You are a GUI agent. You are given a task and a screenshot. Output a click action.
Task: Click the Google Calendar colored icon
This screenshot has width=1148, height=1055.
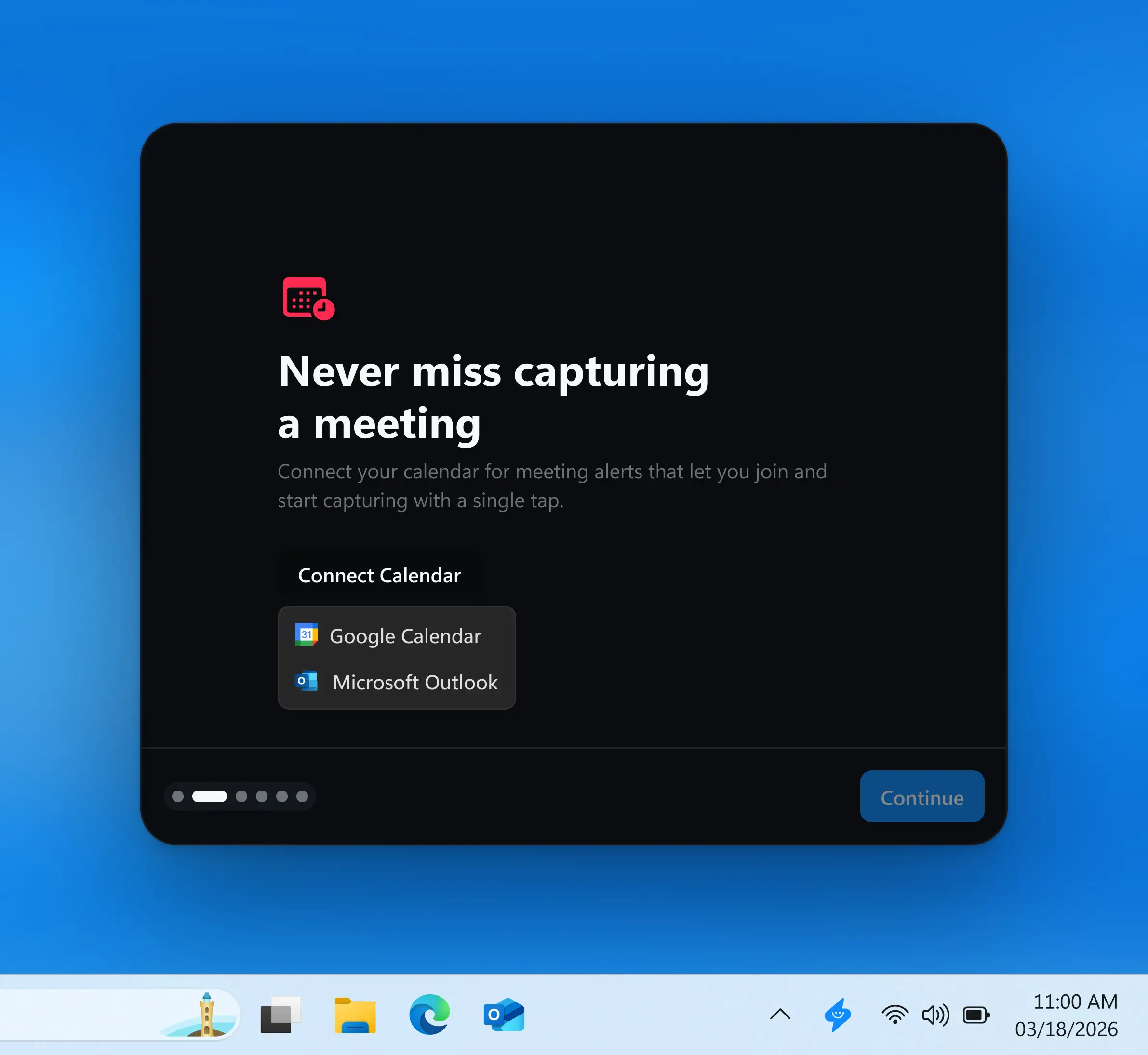pyautogui.click(x=306, y=635)
